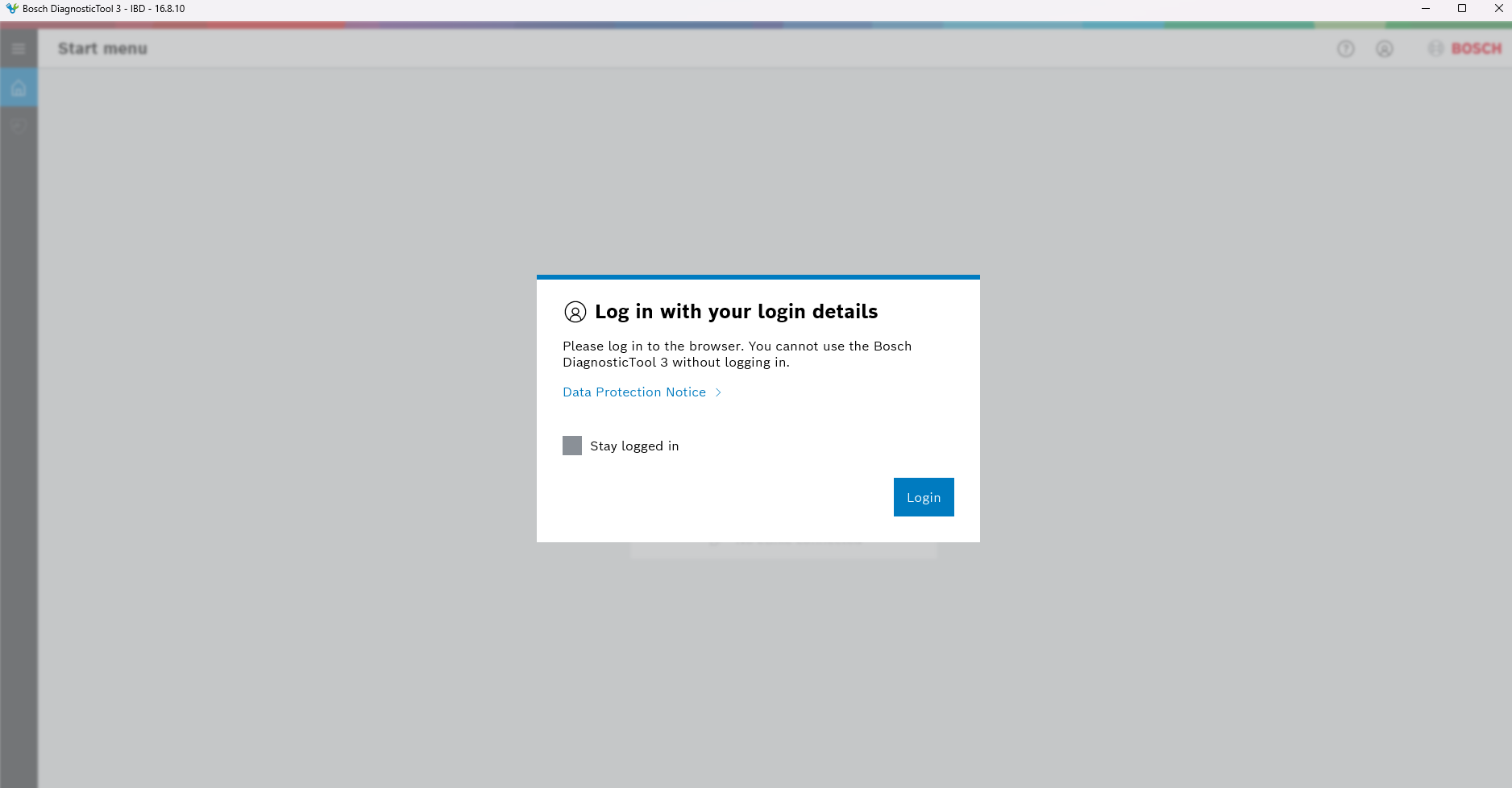
Task: Click the Login button
Action: pyautogui.click(x=924, y=497)
